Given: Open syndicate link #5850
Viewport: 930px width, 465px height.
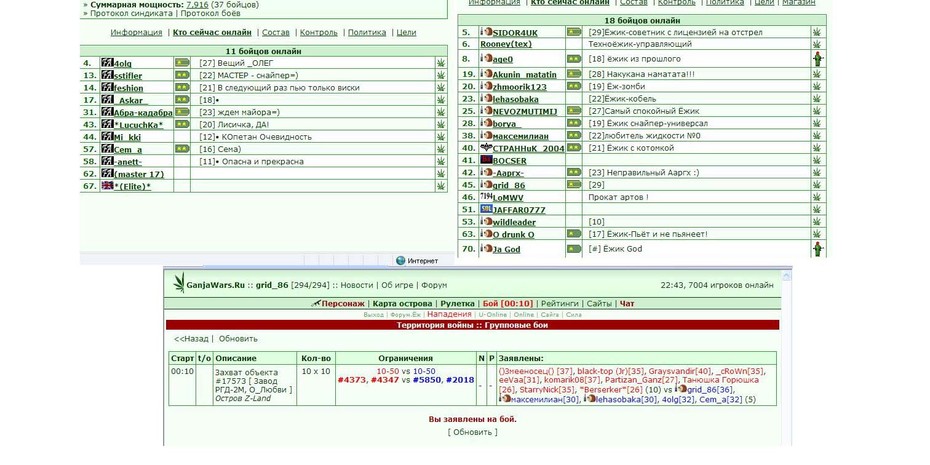Looking at the screenshot, I should tap(427, 380).
